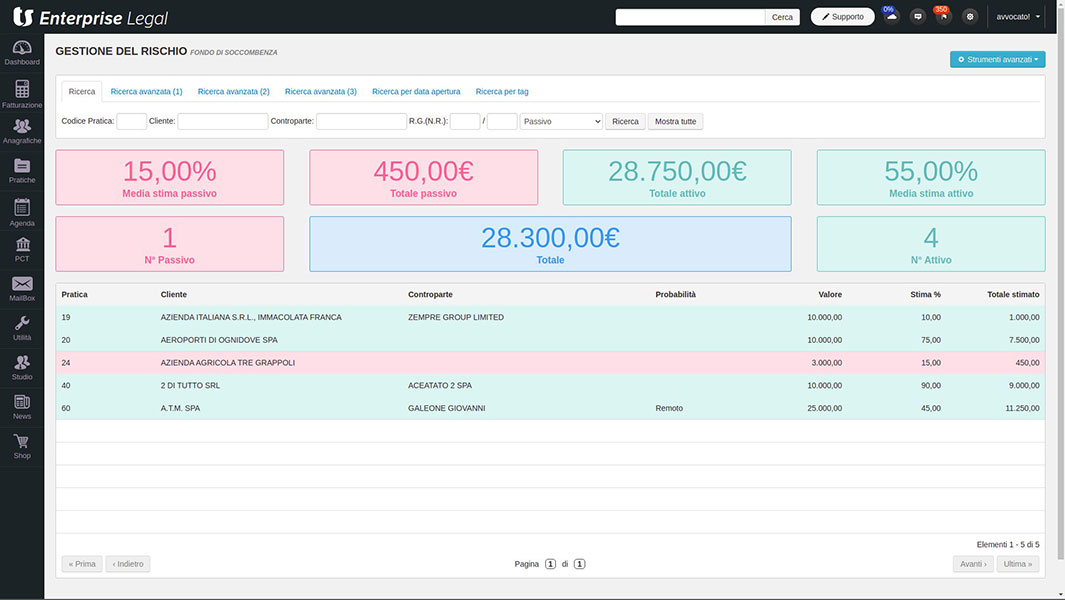Select row AZIENDA ITALIANA S.R.L., IMMACOLATA FRANCA
The height and width of the screenshot is (600, 1065).
[550, 317]
